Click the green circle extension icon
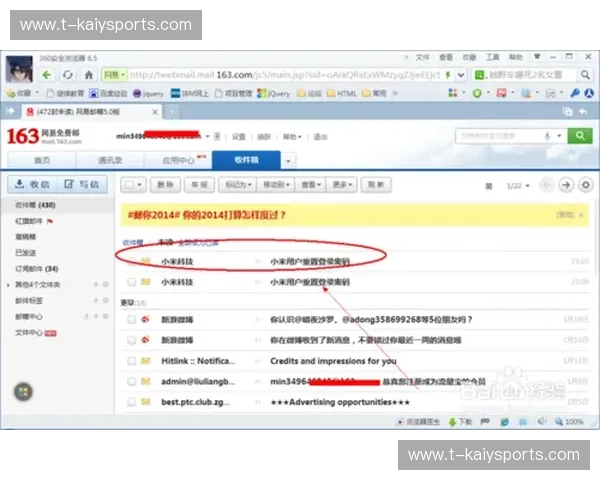Screen dimensions: 600x480 tap(477, 93)
